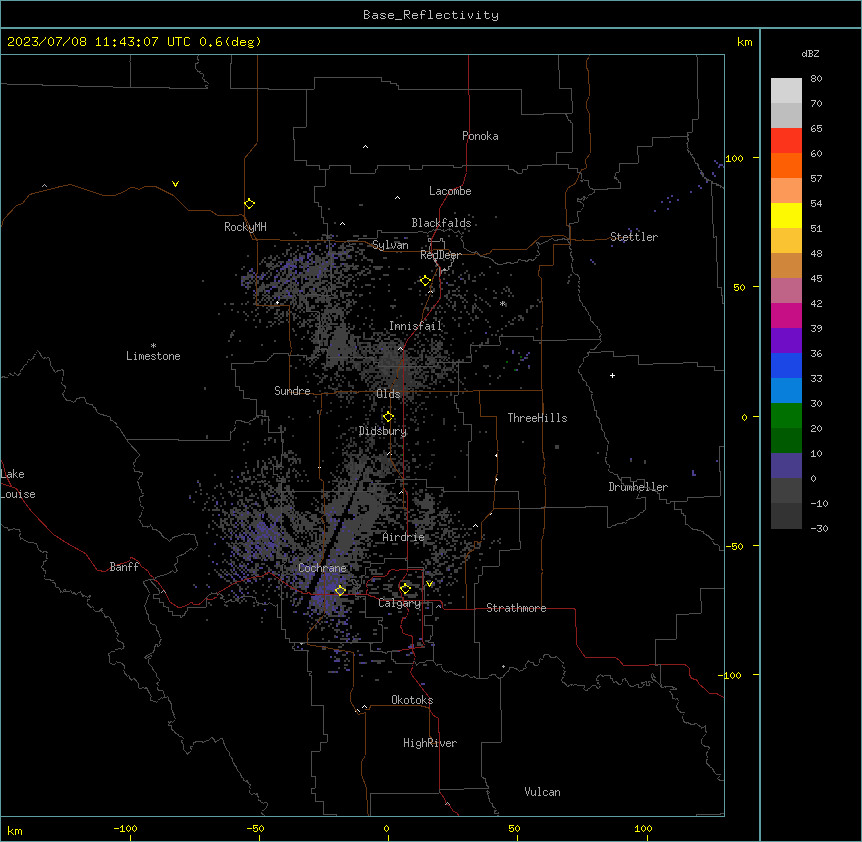The width and height of the screenshot is (862, 842).
Task: Click the Olds label
Action: (388, 394)
